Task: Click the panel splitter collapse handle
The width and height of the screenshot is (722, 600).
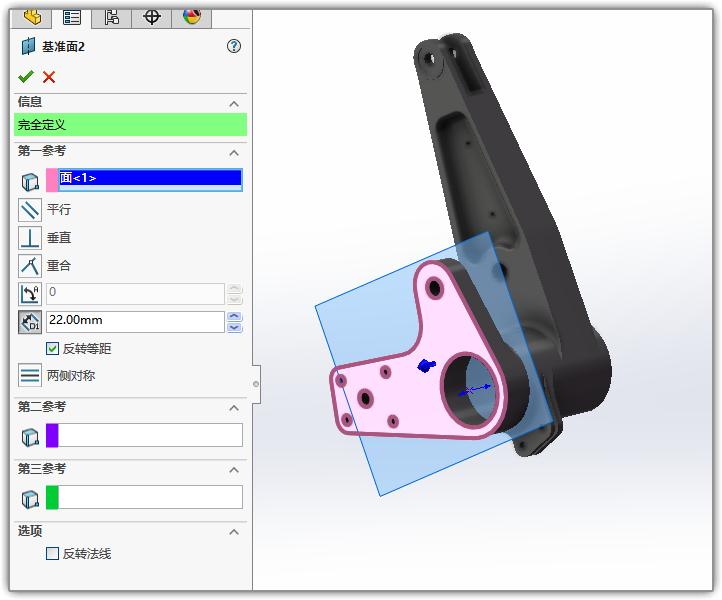Action: click(256, 384)
